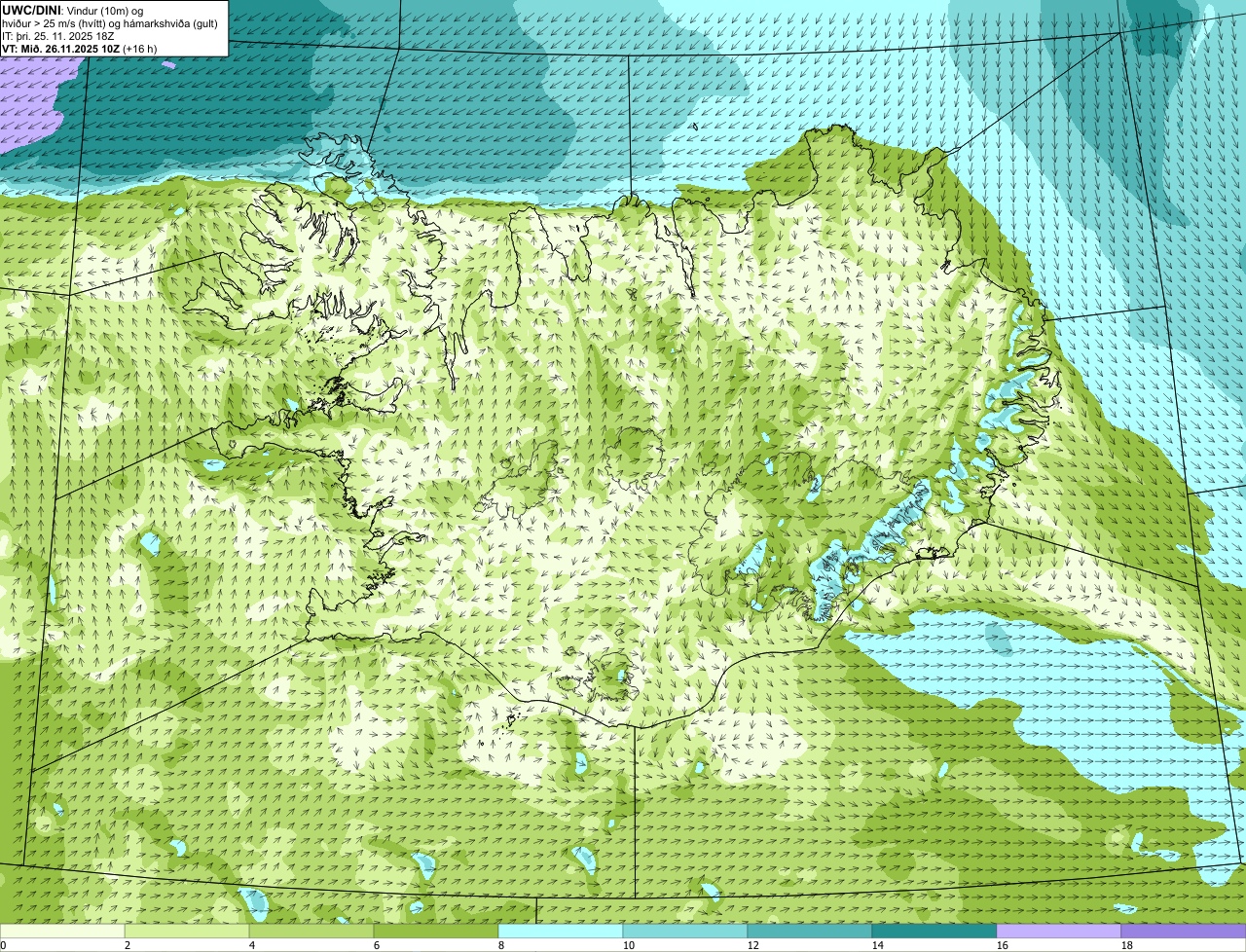Click the teal 12–14 m/s legend swatch

(x=810, y=931)
